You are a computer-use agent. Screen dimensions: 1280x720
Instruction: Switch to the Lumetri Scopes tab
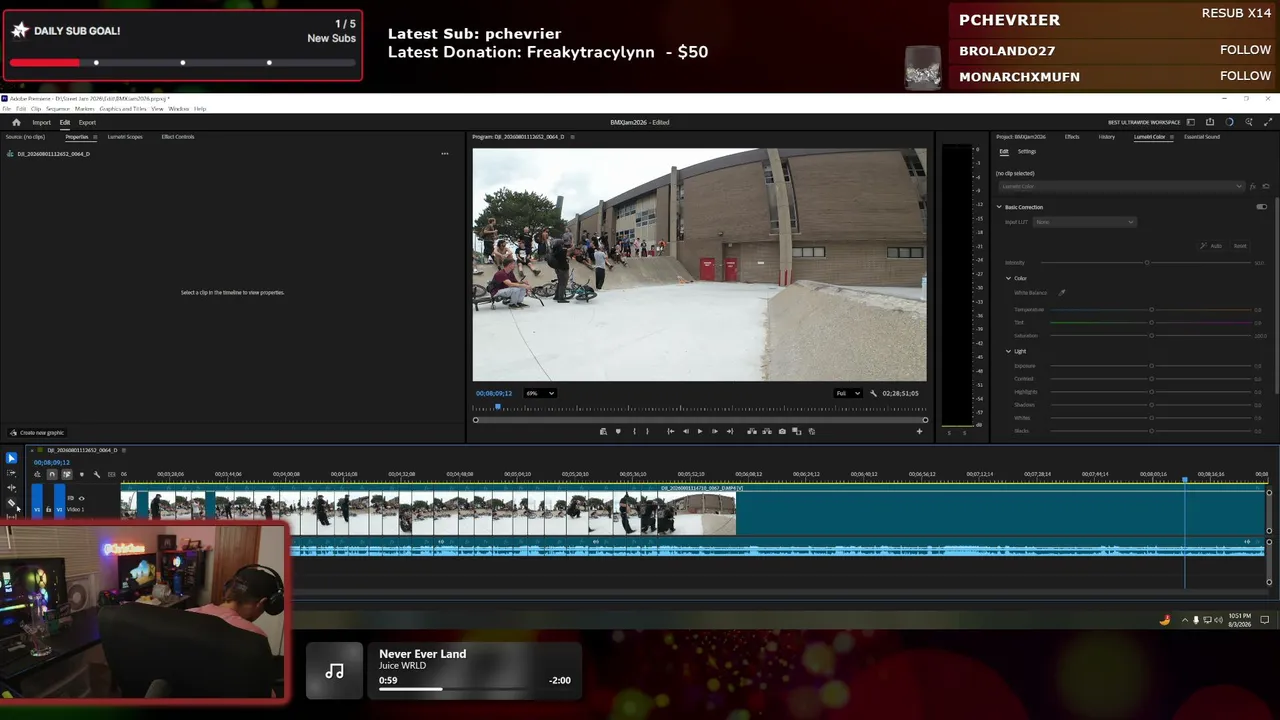coord(125,137)
